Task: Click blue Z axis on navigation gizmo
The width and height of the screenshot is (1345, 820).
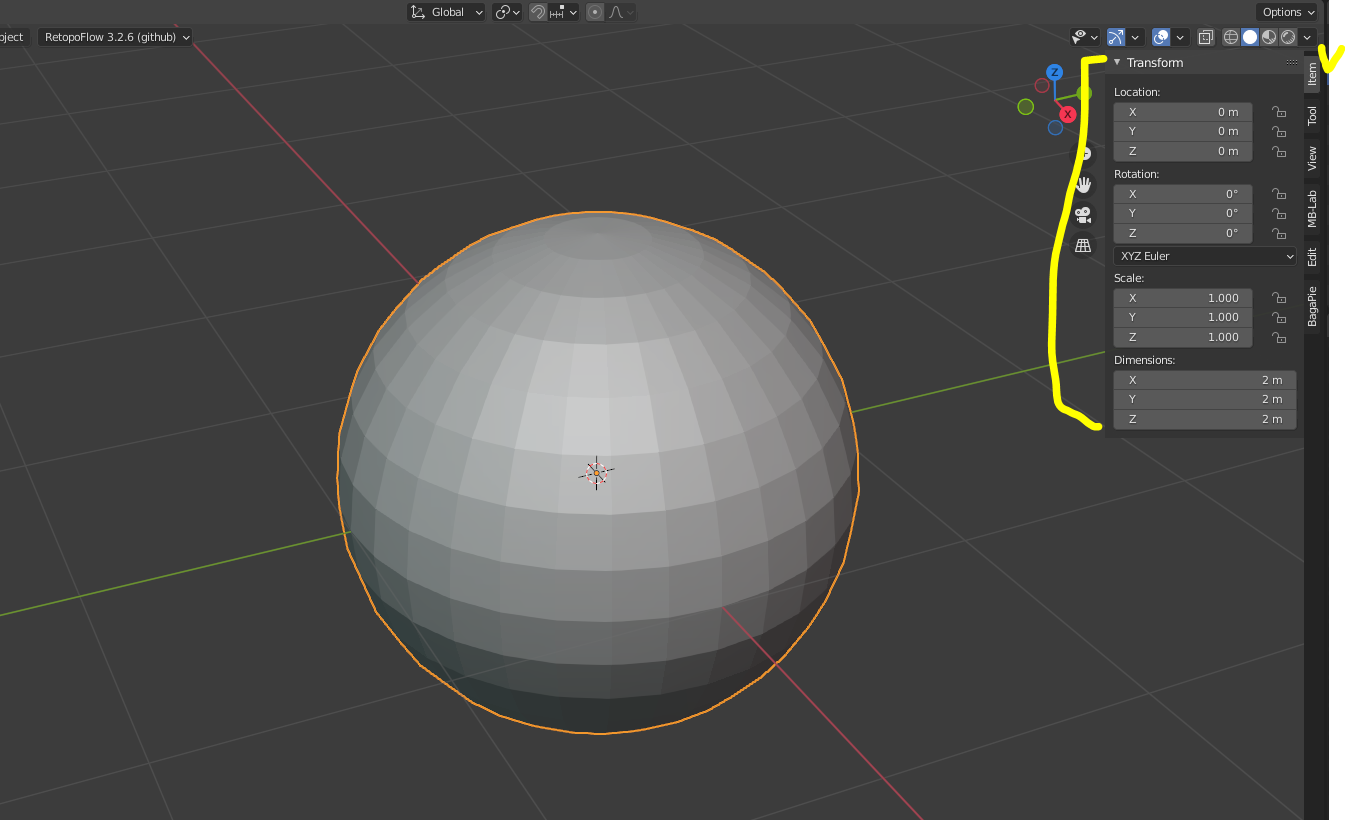Action: [x=1054, y=72]
